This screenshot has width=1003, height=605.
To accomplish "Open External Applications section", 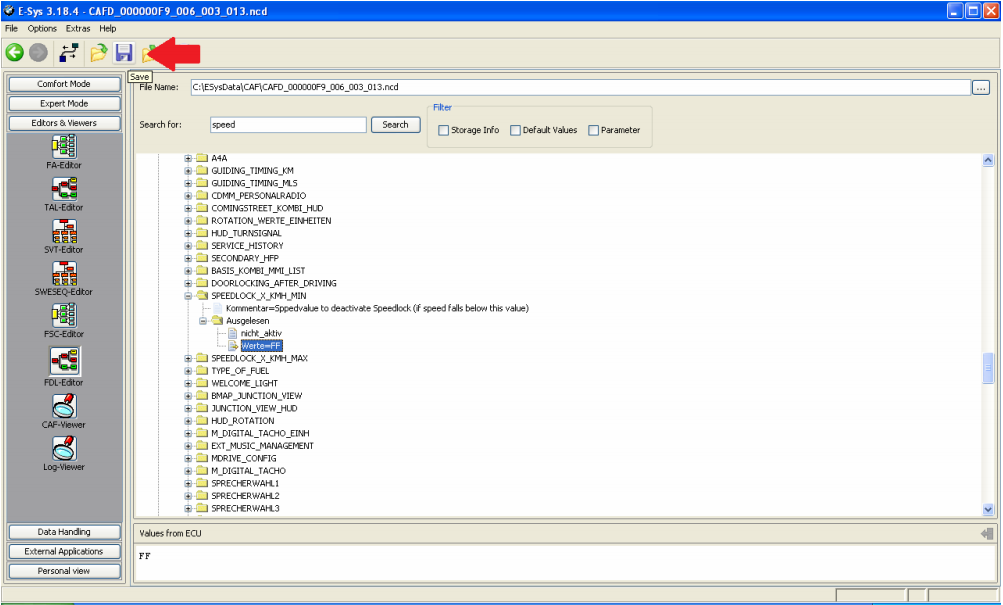I will pyautogui.click(x=64, y=551).
